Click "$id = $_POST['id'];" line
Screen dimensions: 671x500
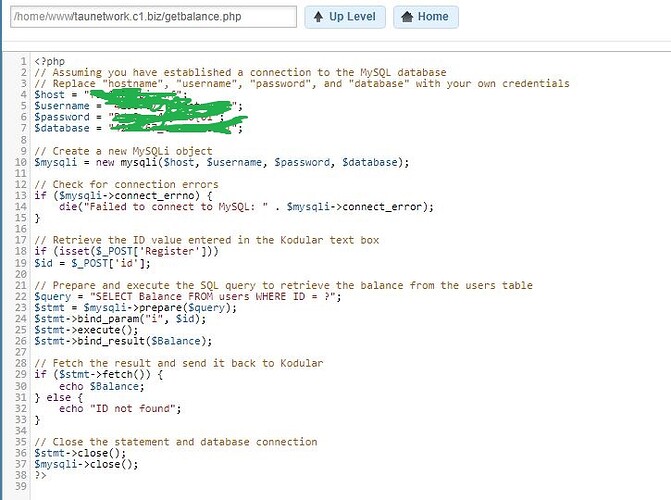92,262
